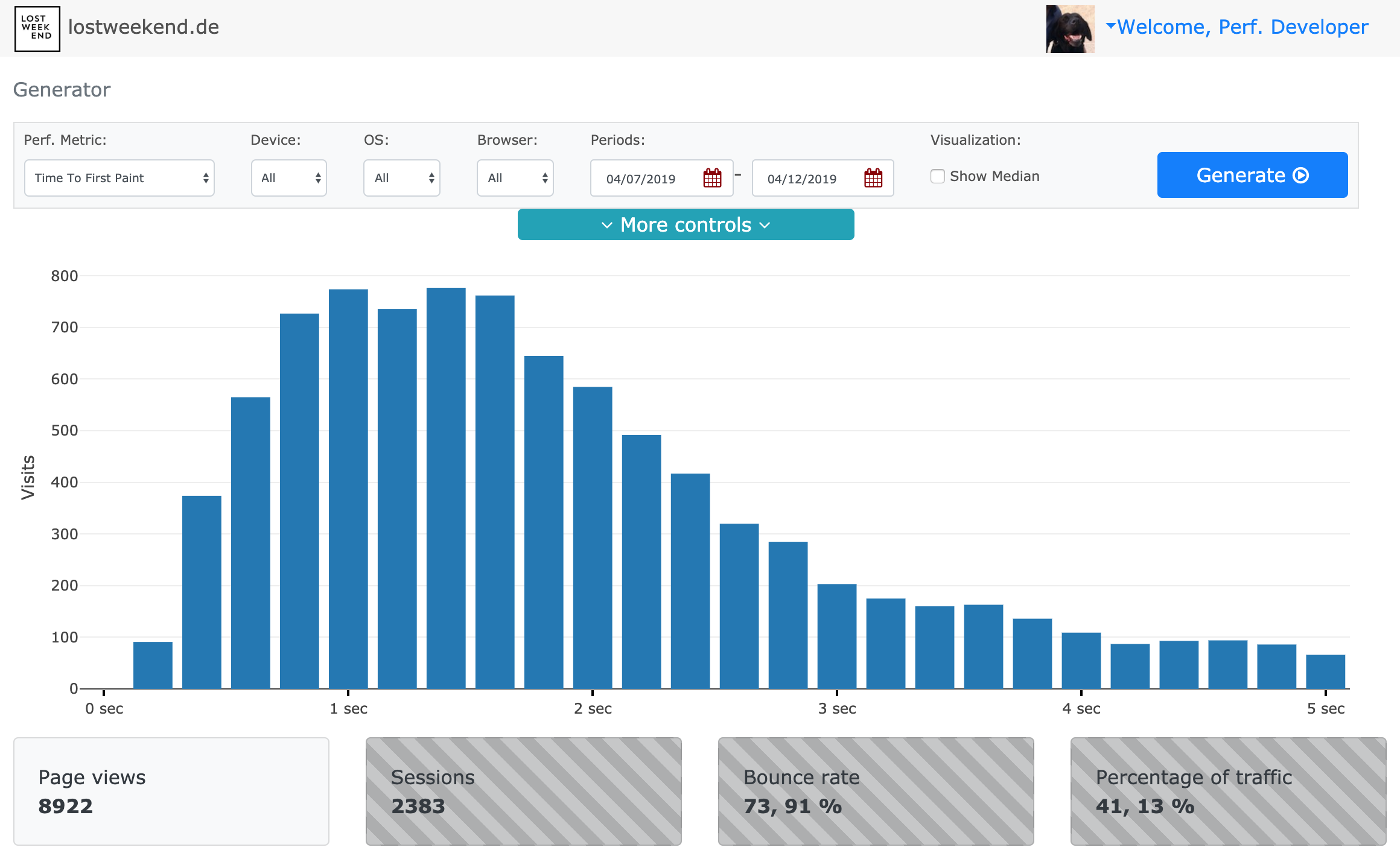1400x853 pixels.
Task: Open Welcome, Perf. Developer menu
Action: click(1242, 27)
